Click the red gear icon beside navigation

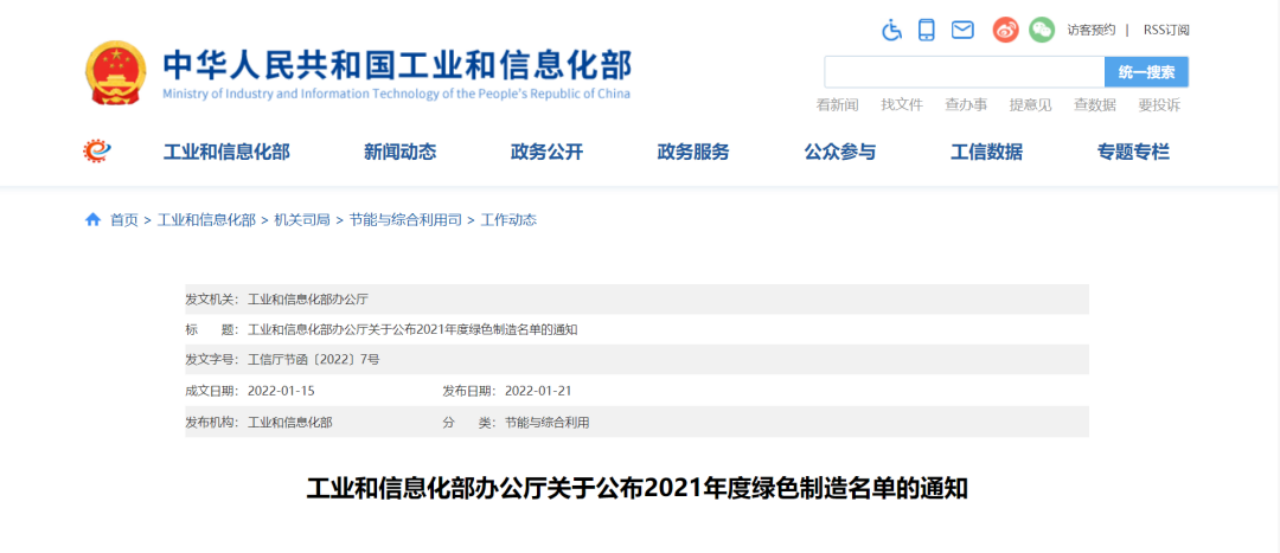97,151
